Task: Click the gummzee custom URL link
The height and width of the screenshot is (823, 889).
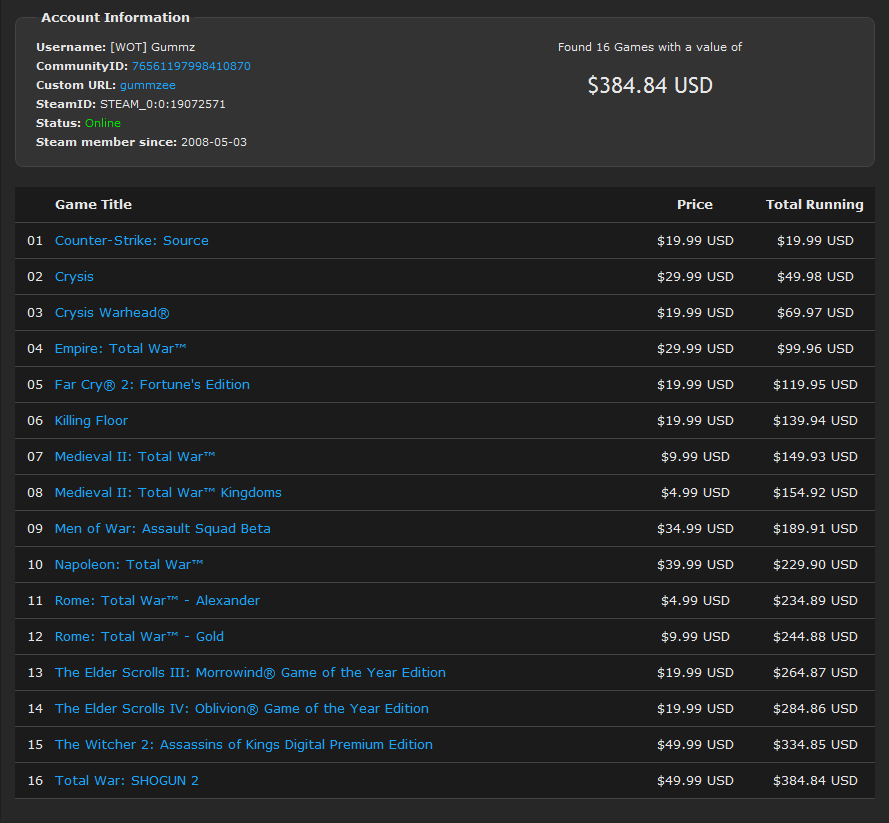Action: tap(147, 85)
